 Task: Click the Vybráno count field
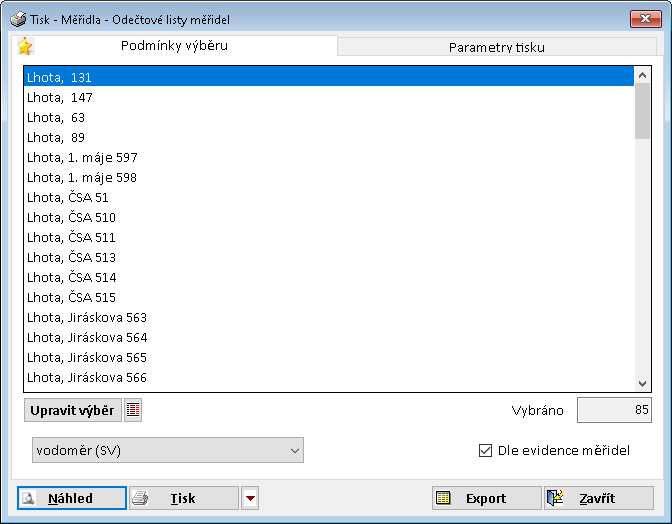(x=615, y=410)
